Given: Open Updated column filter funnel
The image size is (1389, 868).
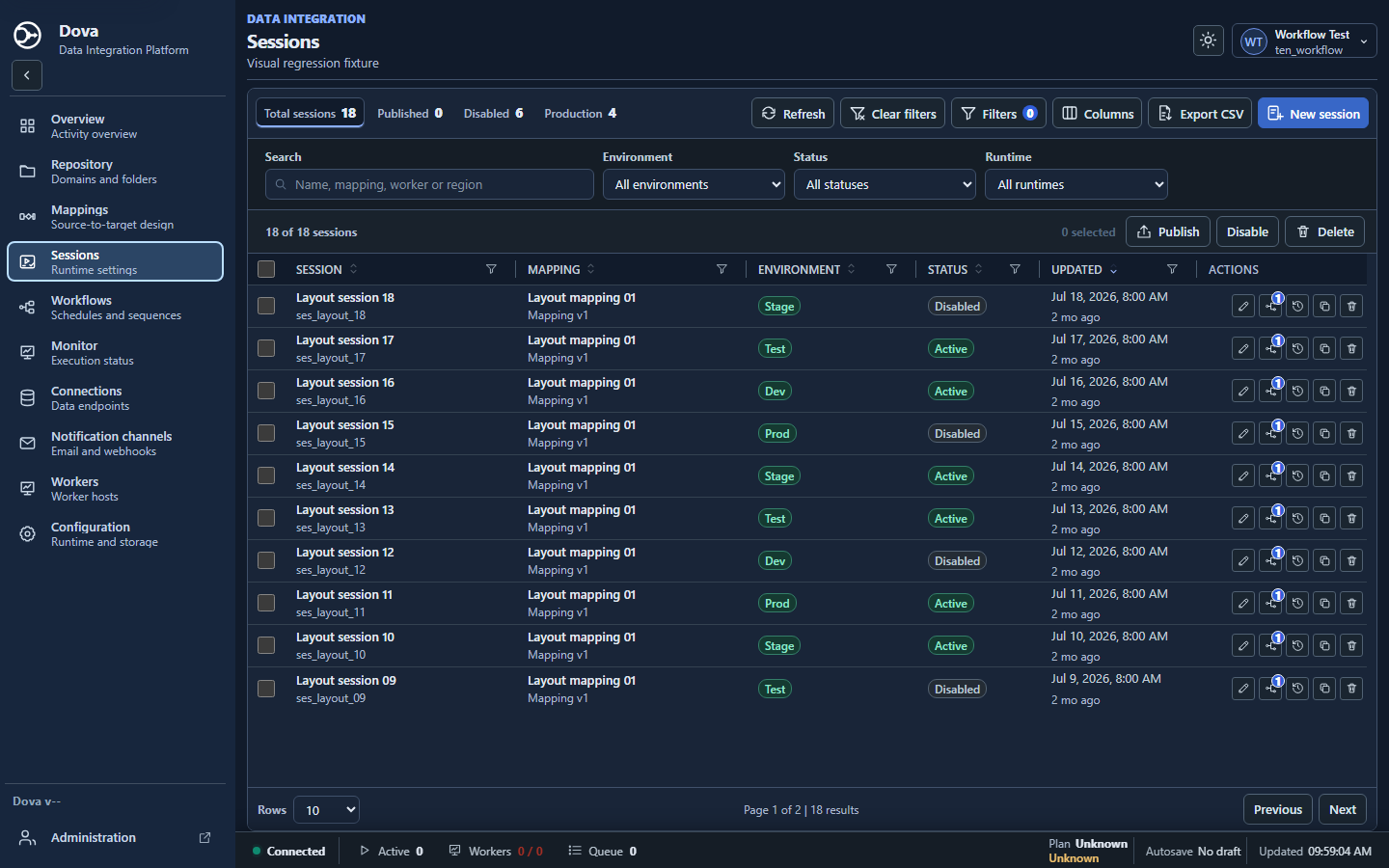Looking at the screenshot, I should [x=1172, y=270].
